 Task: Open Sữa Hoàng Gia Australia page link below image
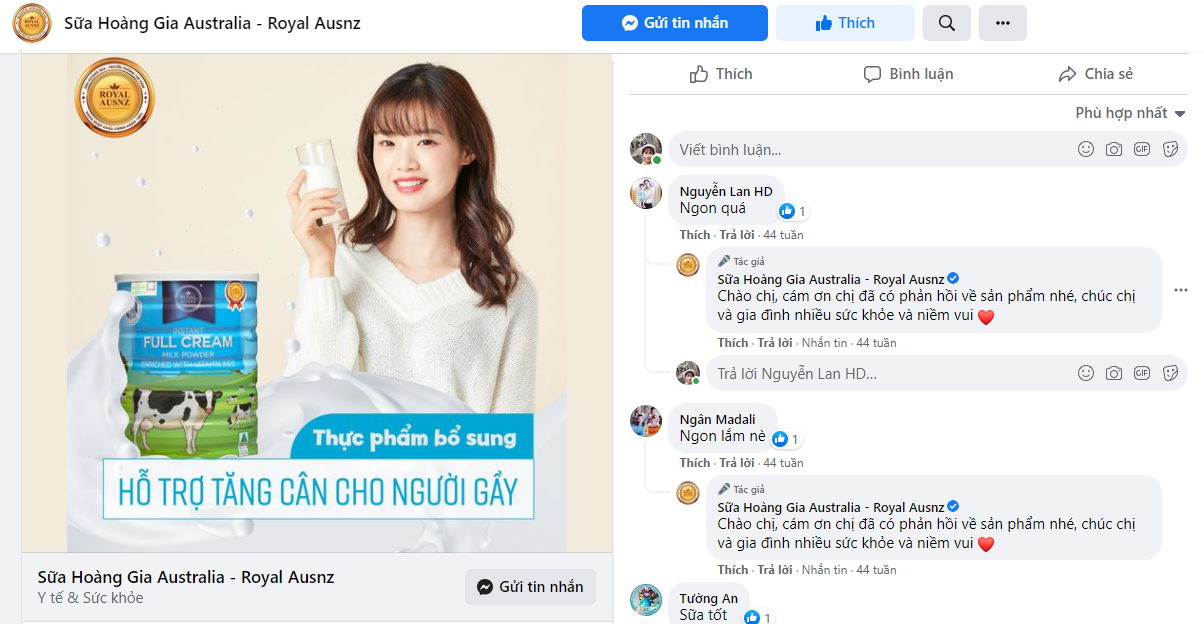click(186, 577)
